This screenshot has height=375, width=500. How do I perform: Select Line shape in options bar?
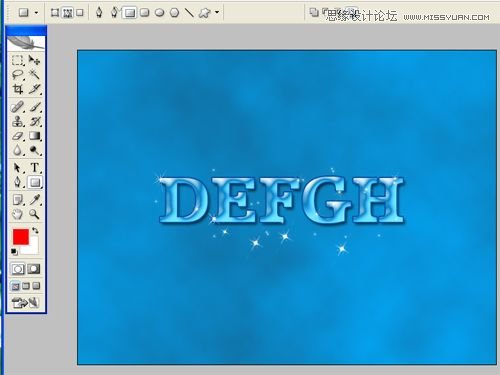point(189,13)
